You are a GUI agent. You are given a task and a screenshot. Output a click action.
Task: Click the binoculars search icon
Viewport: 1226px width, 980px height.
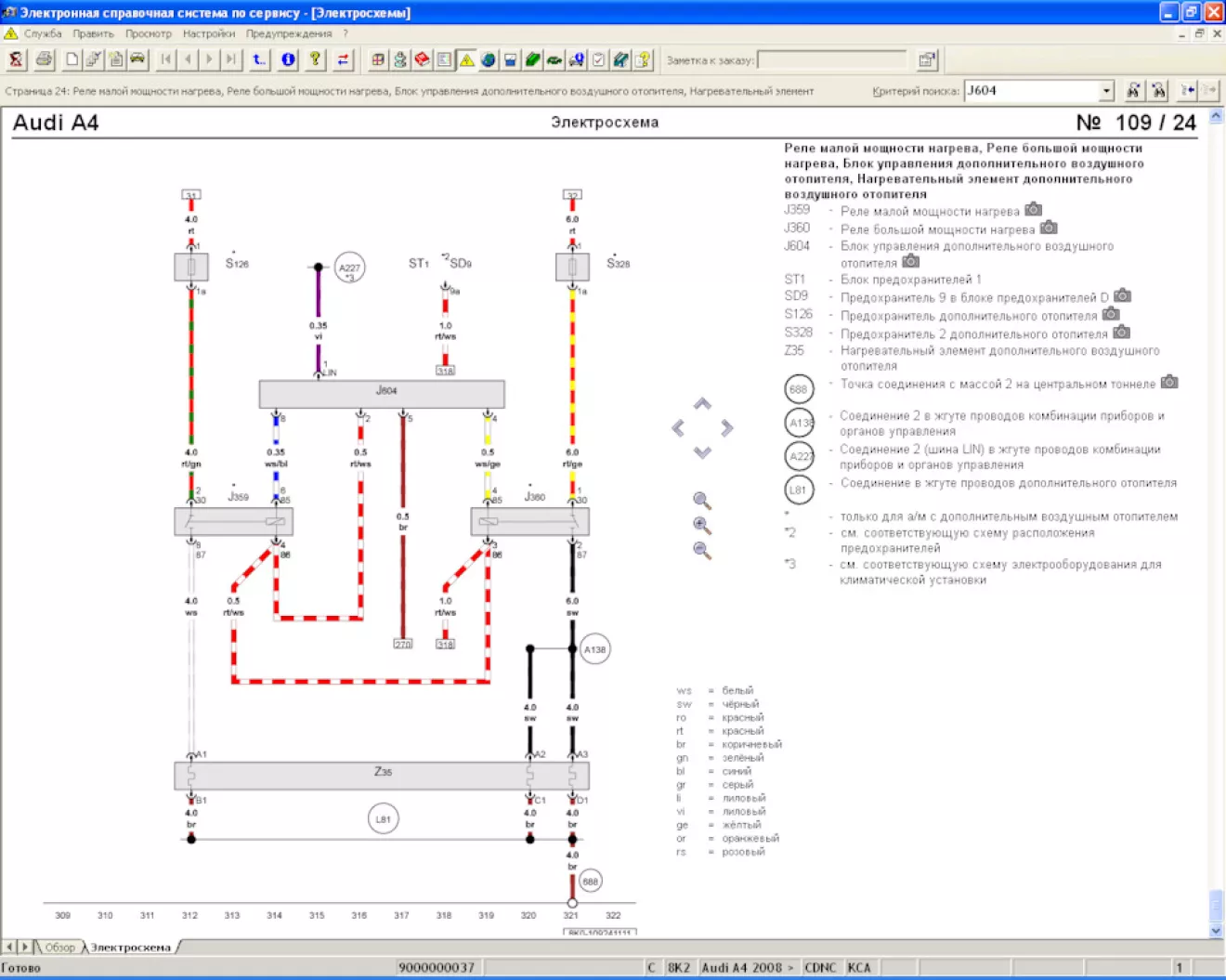click(x=1133, y=90)
